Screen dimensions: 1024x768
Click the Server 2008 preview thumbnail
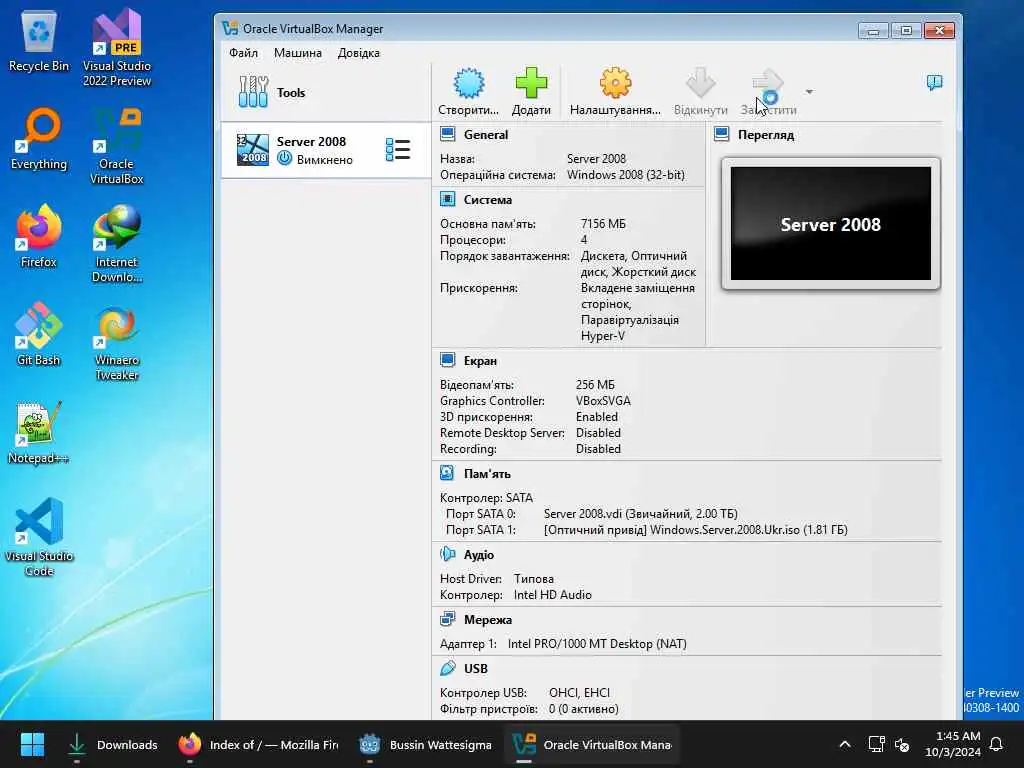(831, 223)
